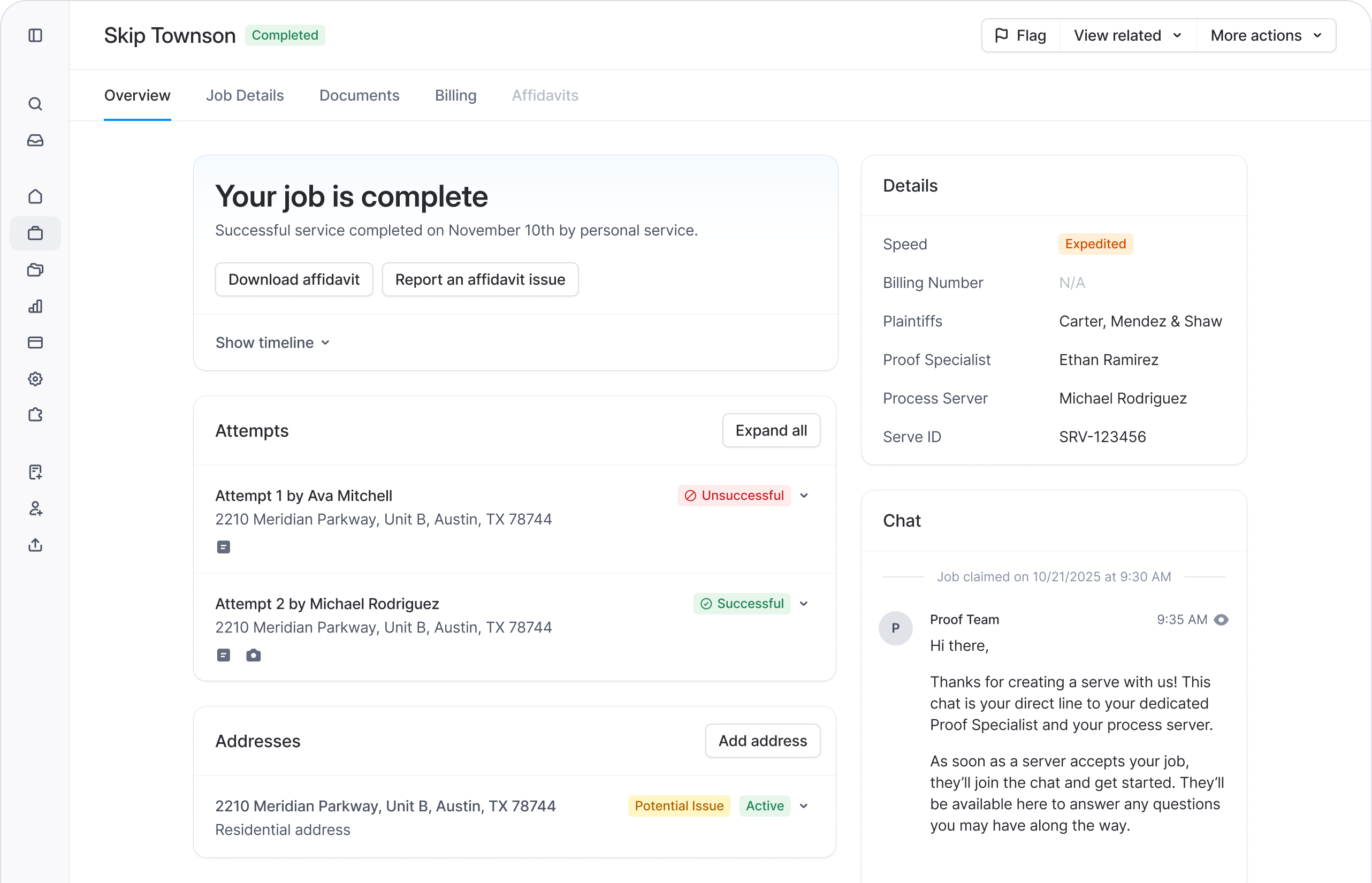The height and width of the screenshot is (883, 1372).
Task: Click the notes icon on Attempt 1
Action: pyautogui.click(x=223, y=546)
